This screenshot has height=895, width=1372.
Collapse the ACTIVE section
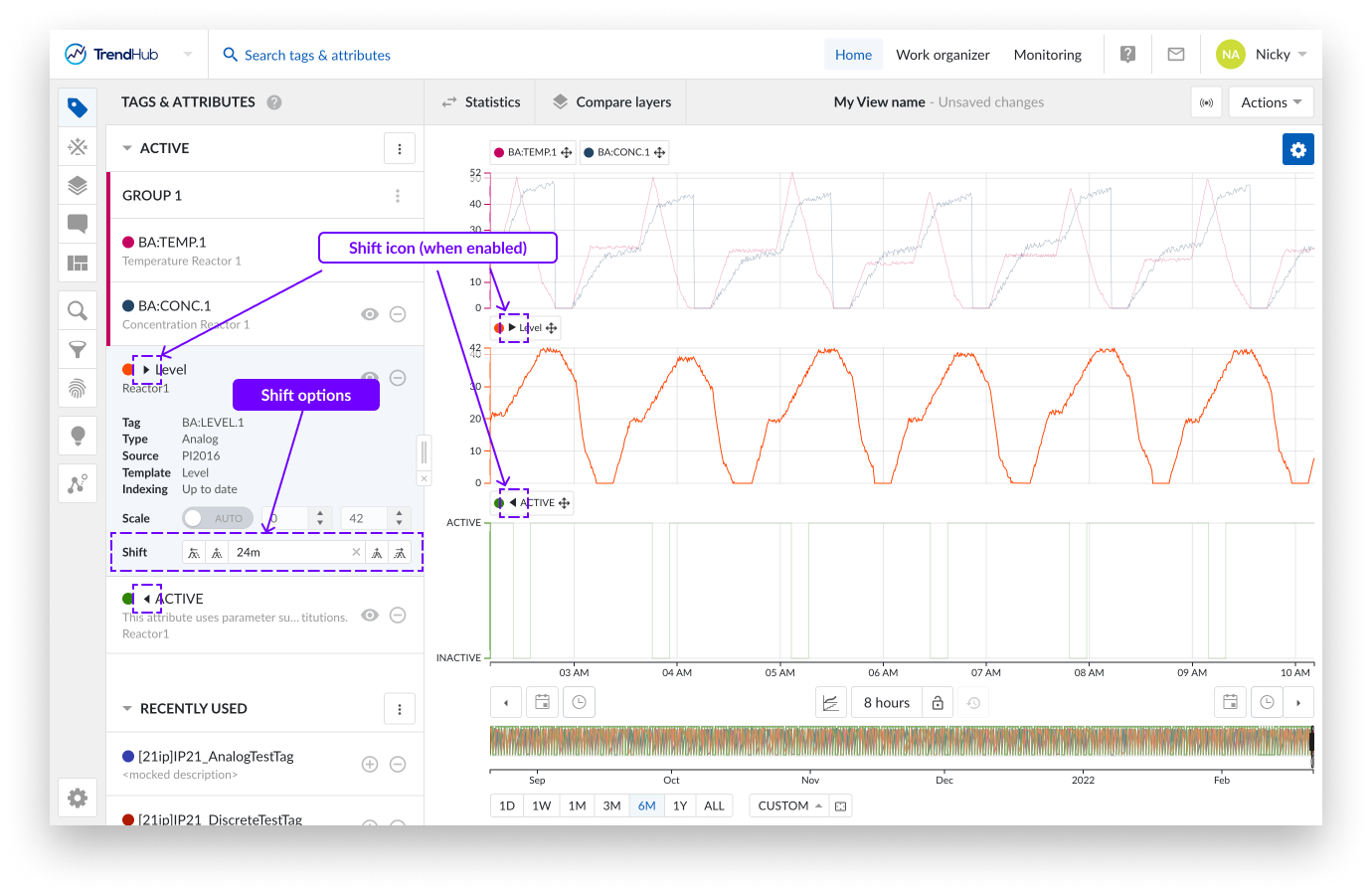tap(127, 148)
